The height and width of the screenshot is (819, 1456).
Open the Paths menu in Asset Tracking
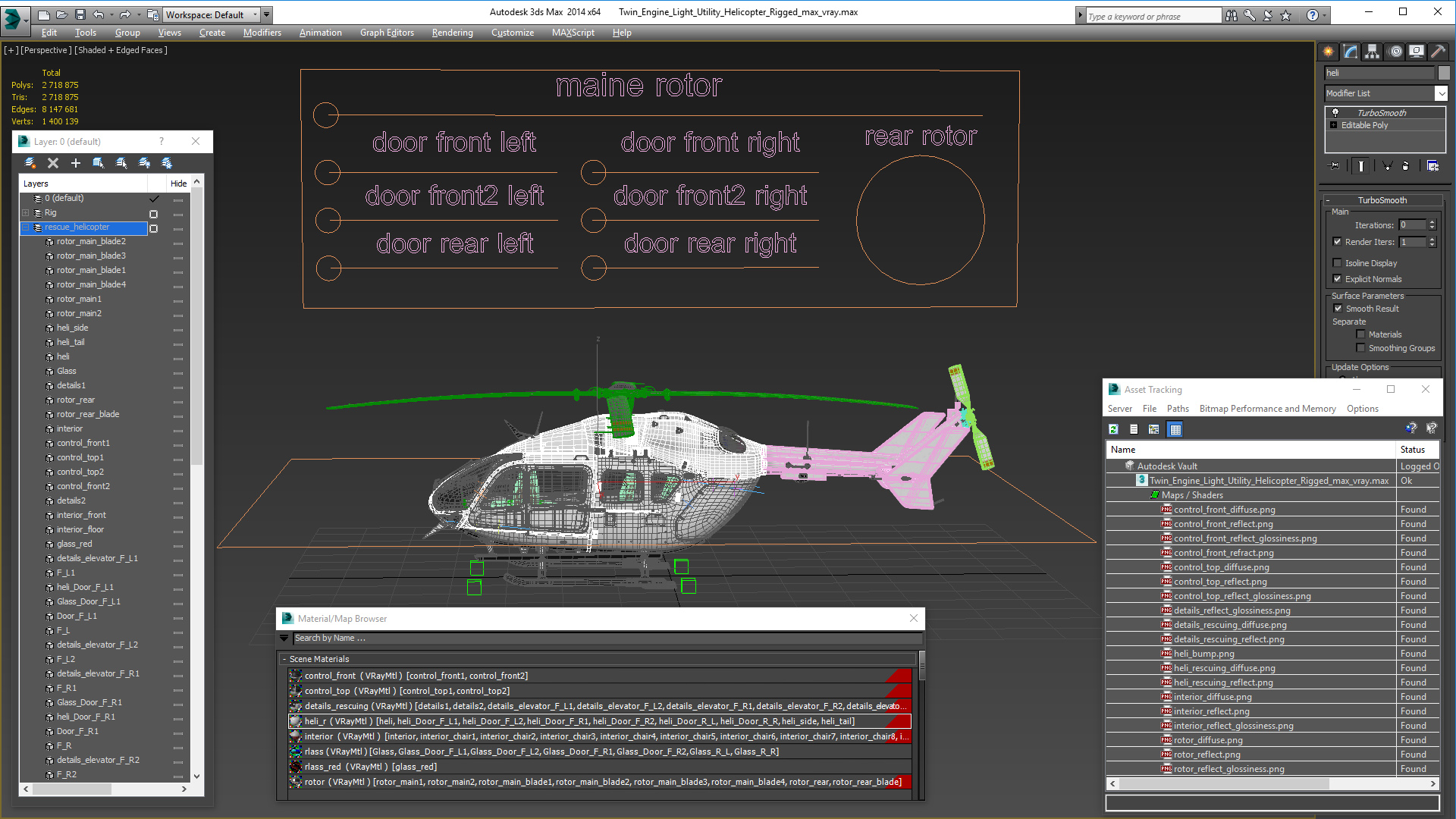point(1178,409)
